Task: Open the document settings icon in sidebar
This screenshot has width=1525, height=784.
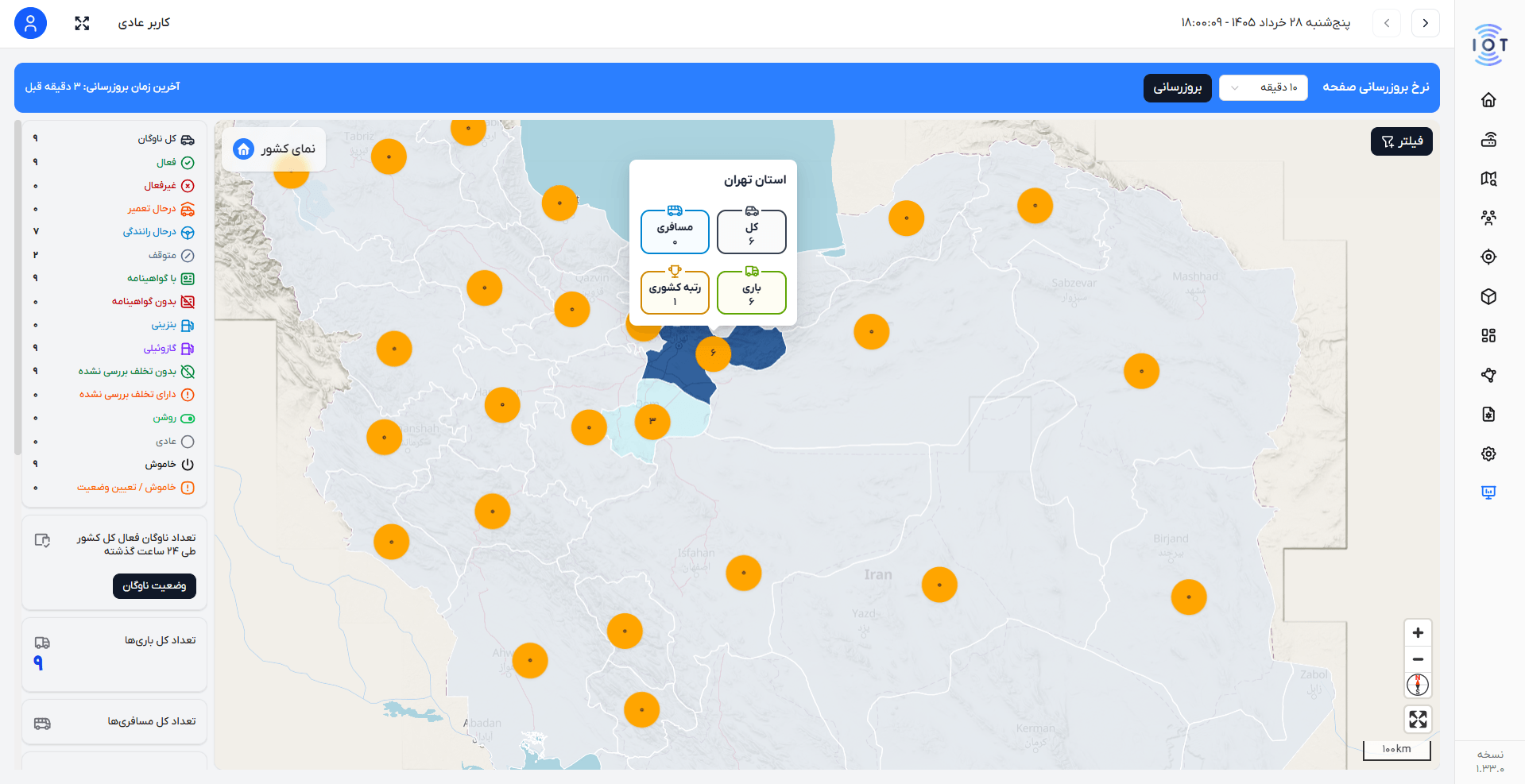Action: 1488,414
